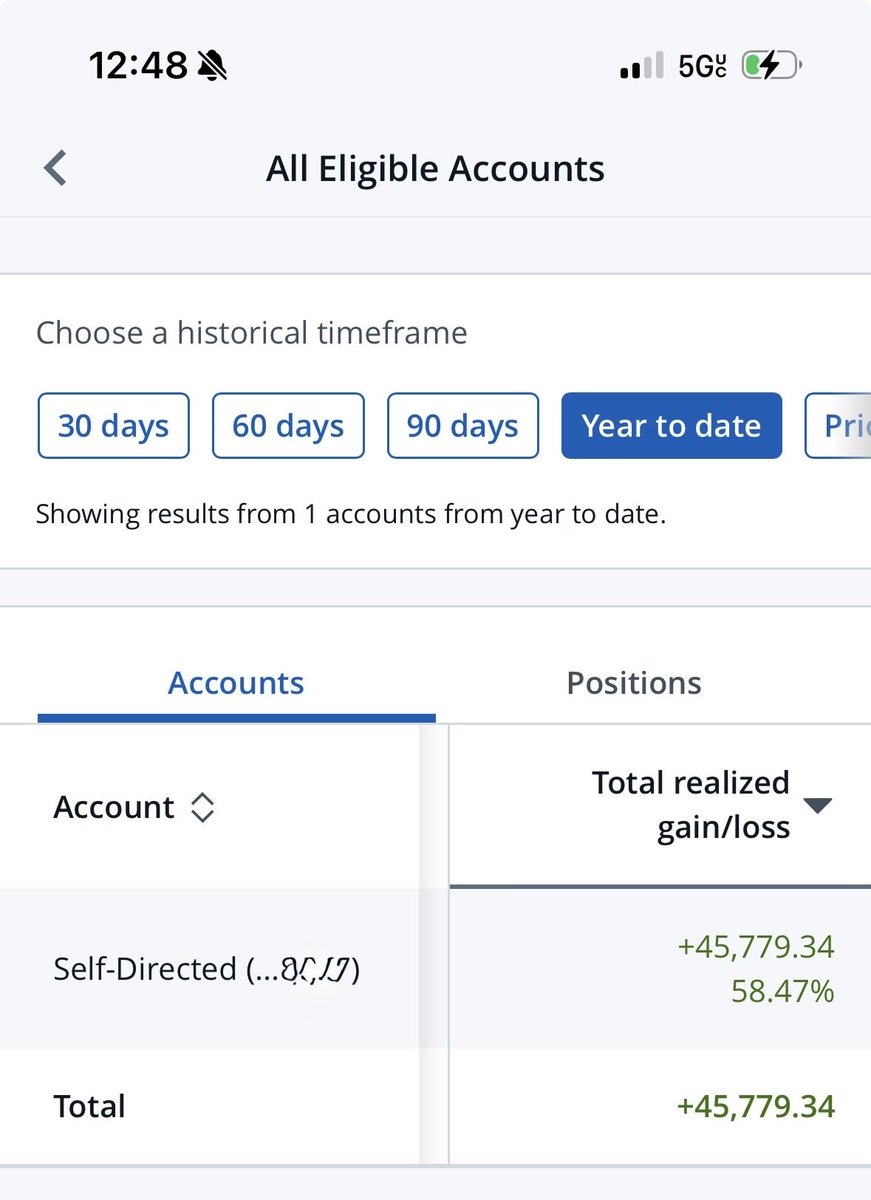The image size is (871, 1200).
Task: Switch to the Positions tab
Action: [x=634, y=683]
